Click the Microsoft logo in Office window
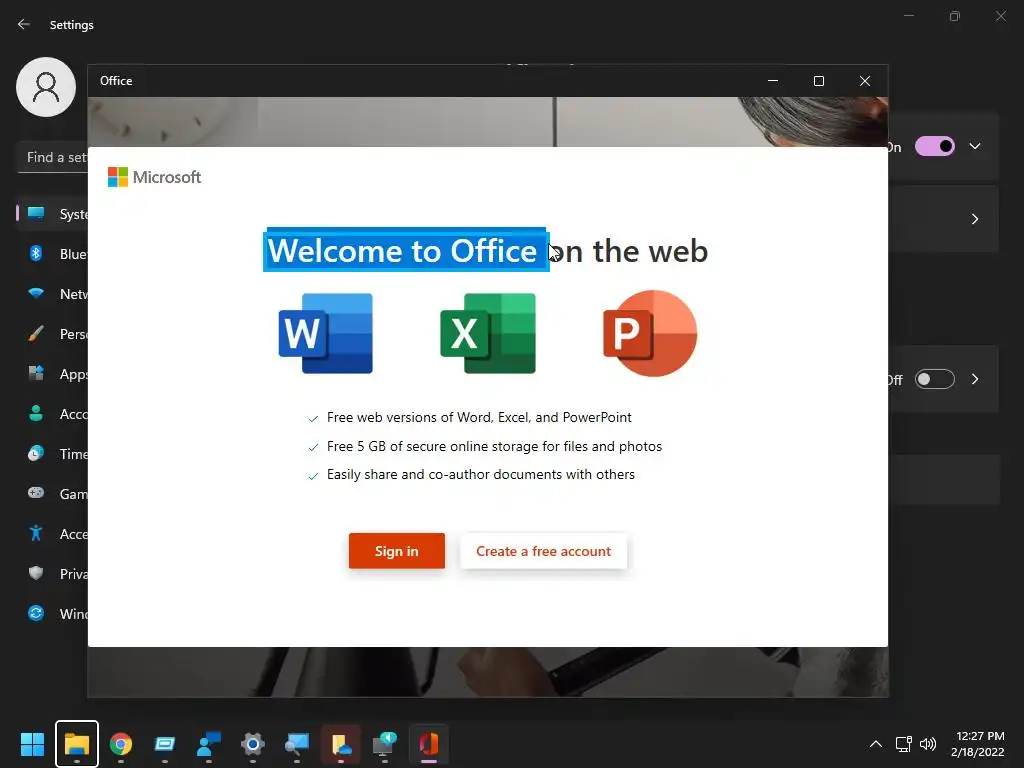The height and width of the screenshot is (768, 1024). tap(154, 177)
